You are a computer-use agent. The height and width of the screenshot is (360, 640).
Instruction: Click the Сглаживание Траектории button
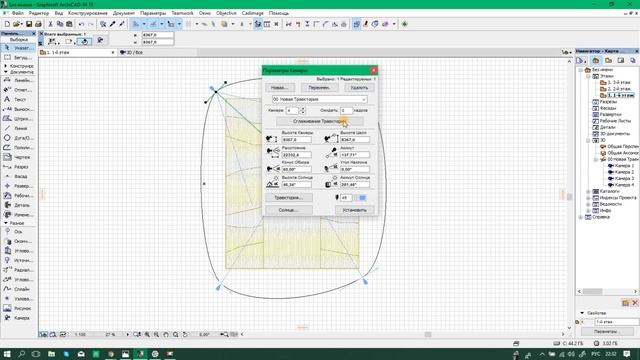320,121
